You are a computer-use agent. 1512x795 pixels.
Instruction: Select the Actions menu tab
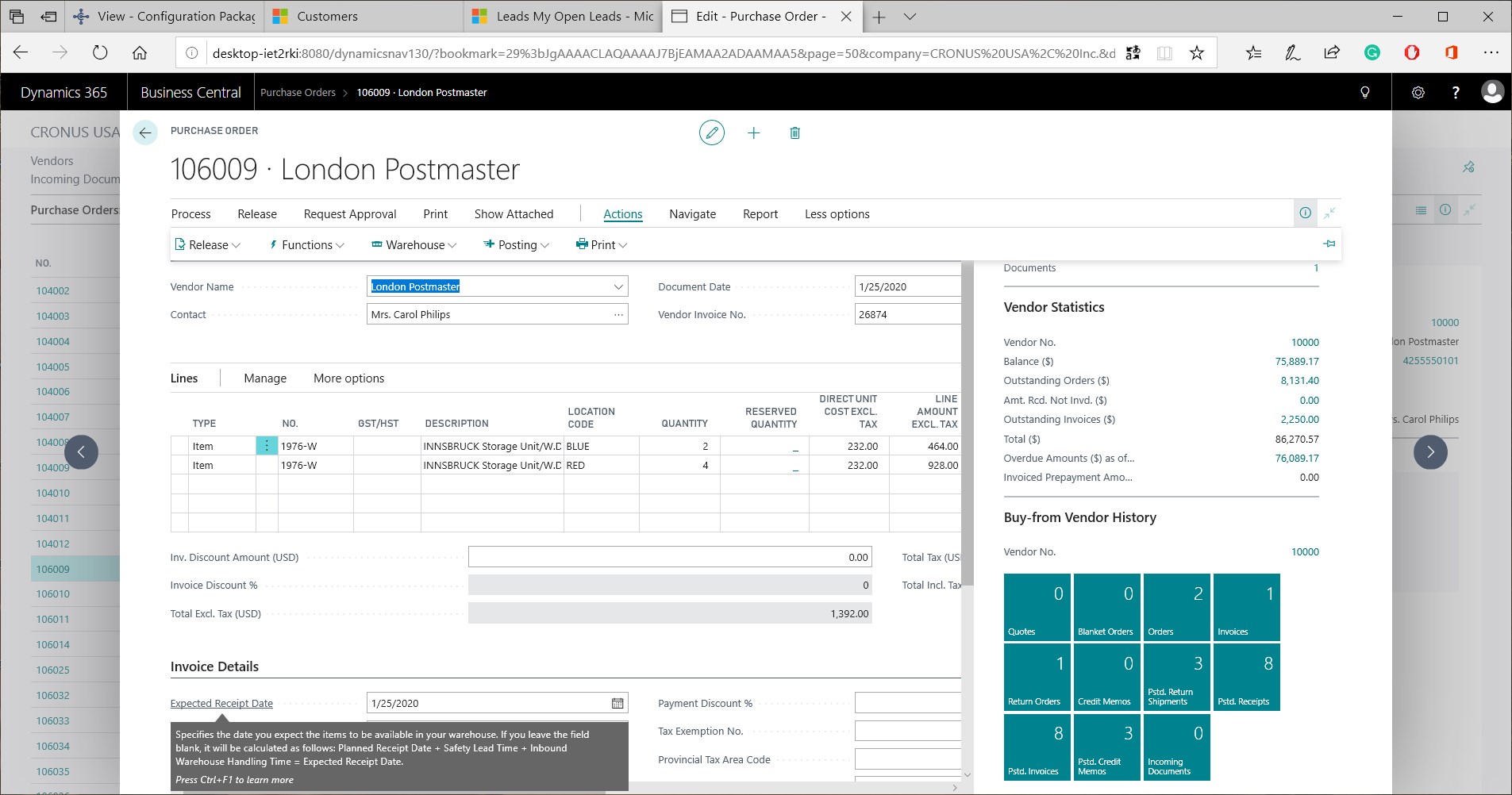(623, 214)
